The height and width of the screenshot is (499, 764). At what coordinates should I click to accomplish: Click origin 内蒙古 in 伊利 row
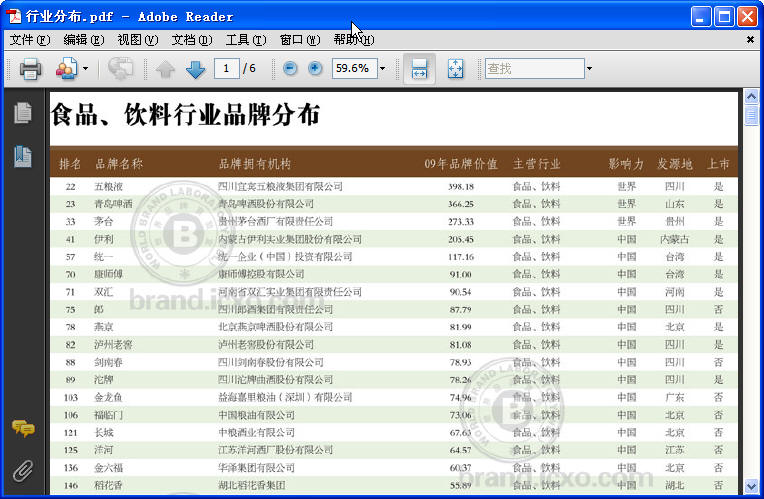(675, 239)
